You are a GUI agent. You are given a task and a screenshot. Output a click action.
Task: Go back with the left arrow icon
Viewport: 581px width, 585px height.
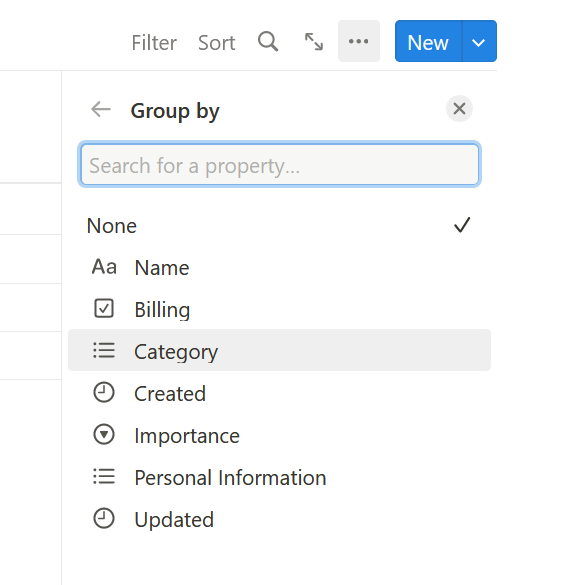coord(101,109)
